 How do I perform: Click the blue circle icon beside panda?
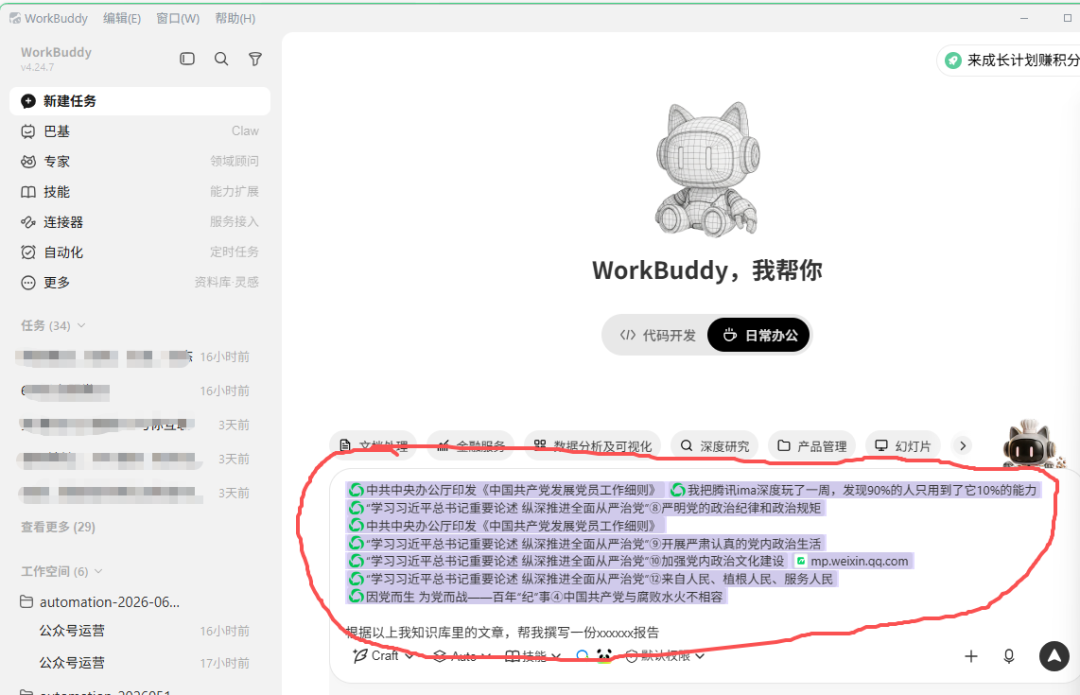pos(582,656)
